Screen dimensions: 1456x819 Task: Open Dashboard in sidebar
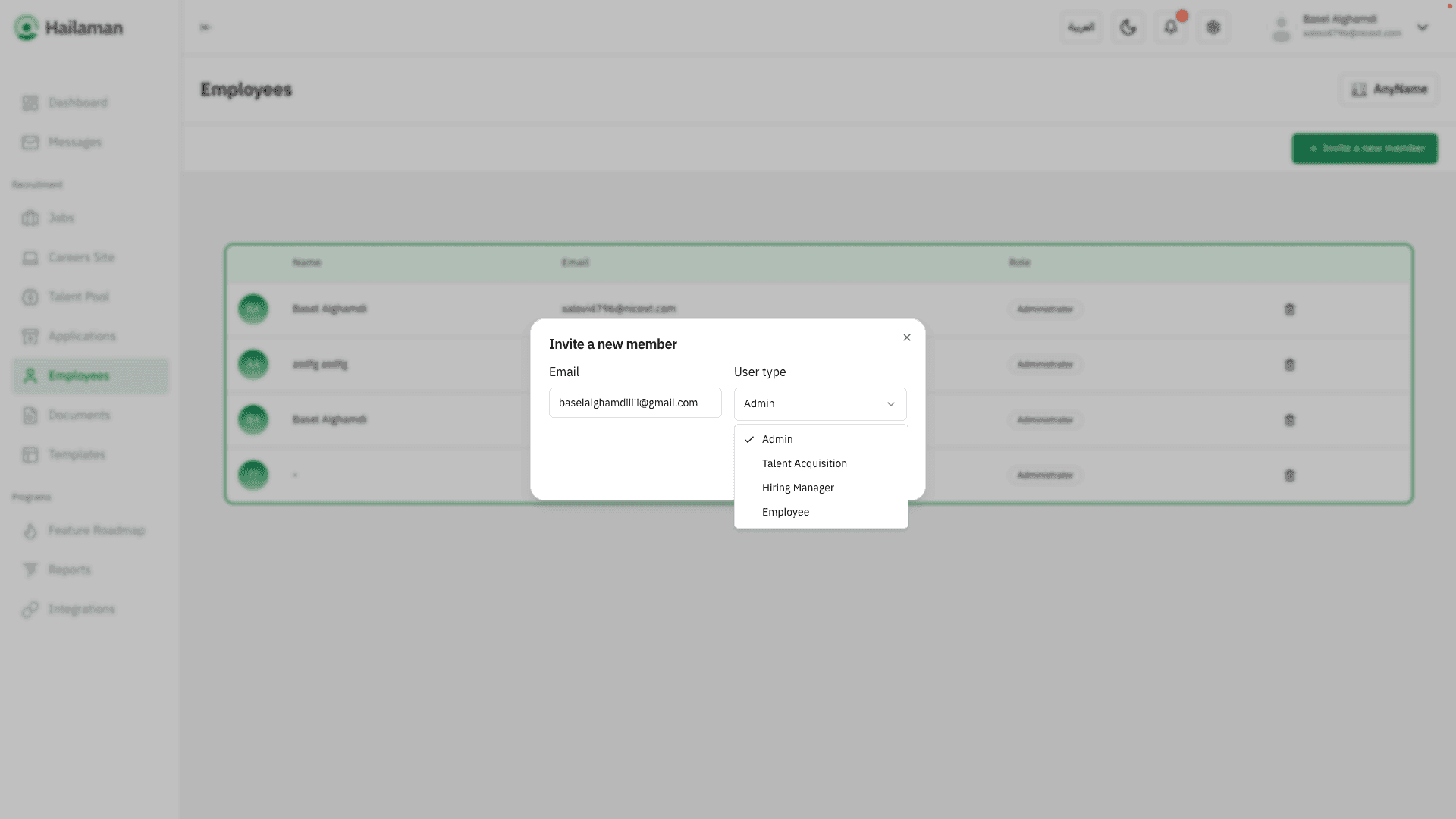[77, 102]
